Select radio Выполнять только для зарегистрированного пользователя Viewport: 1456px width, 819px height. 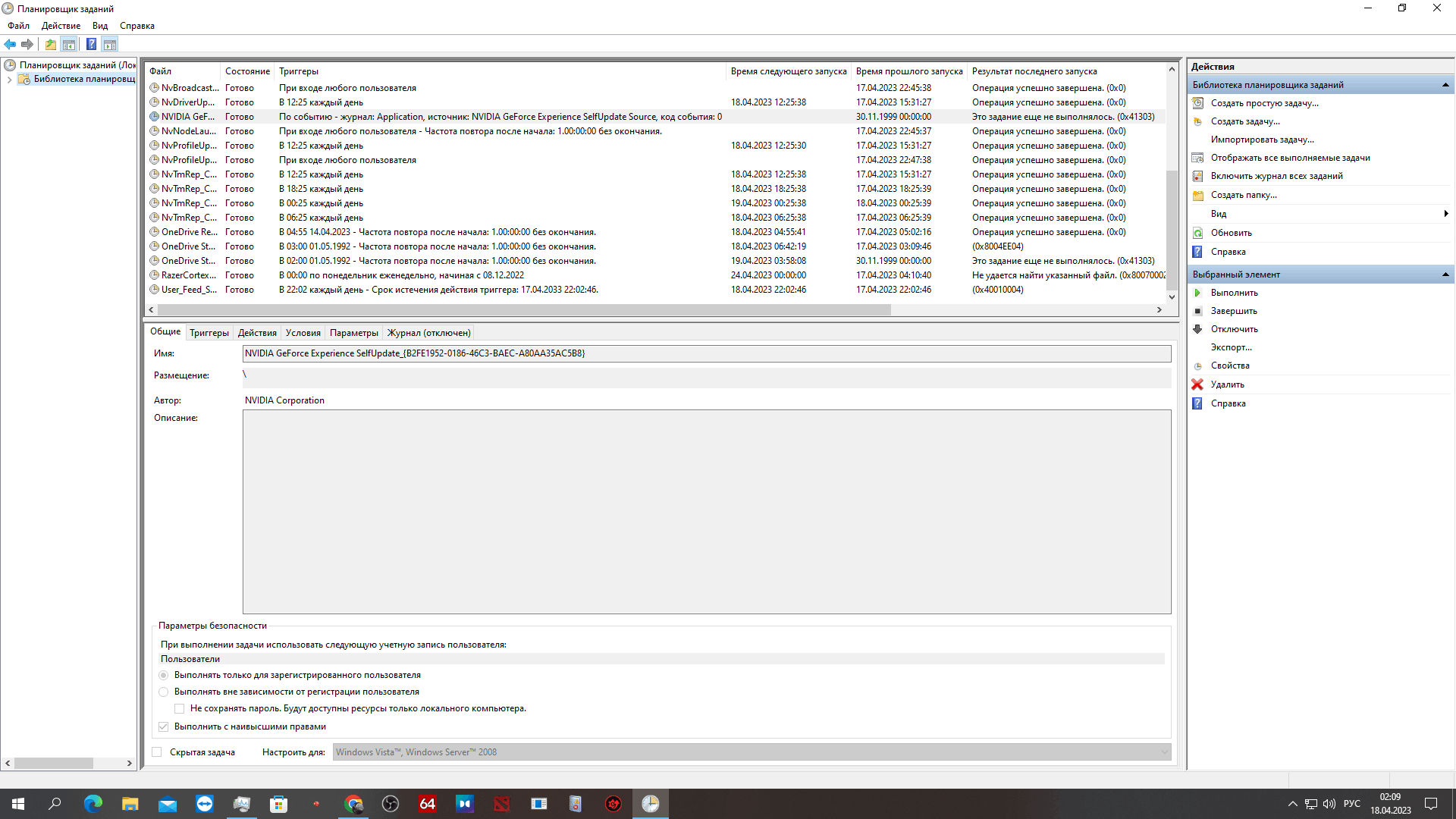tap(163, 675)
